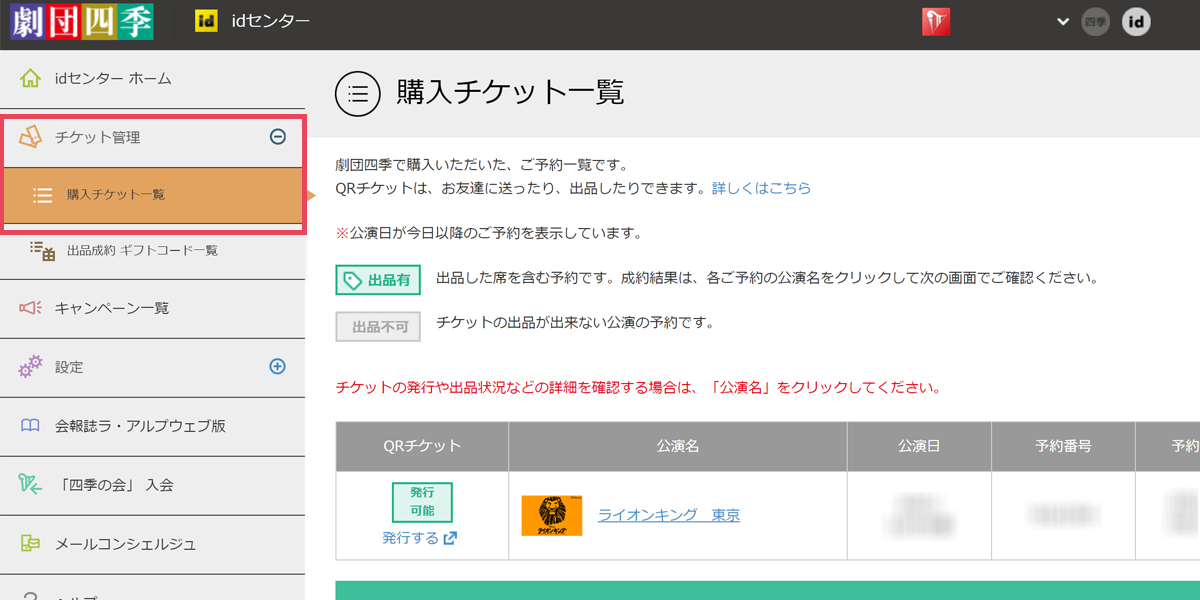The width and height of the screenshot is (1200, 600).
Task: Click the 発行可能 status badge
Action: pos(422,503)
